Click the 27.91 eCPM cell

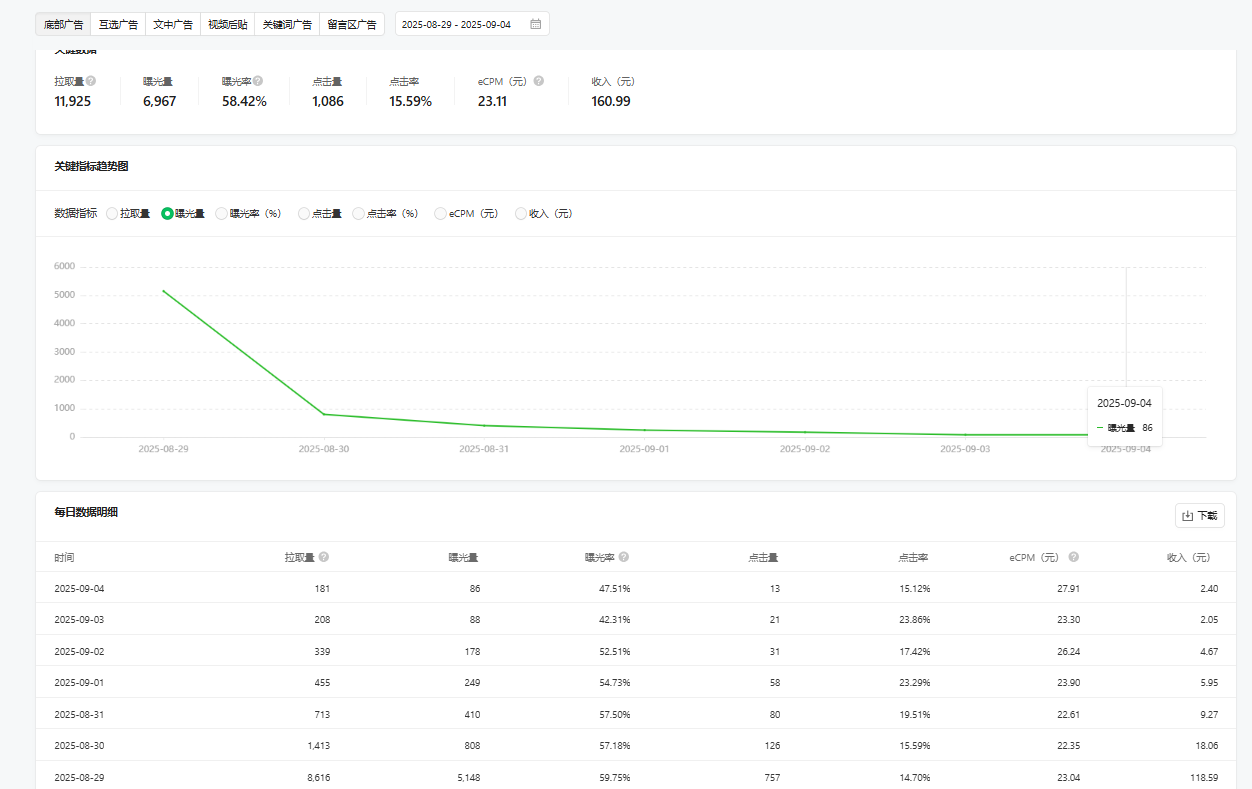coord(1069,588)
